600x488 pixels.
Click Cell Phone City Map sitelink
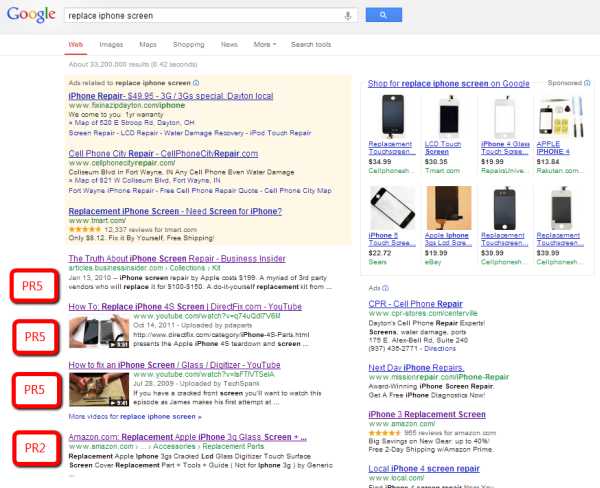298,191
